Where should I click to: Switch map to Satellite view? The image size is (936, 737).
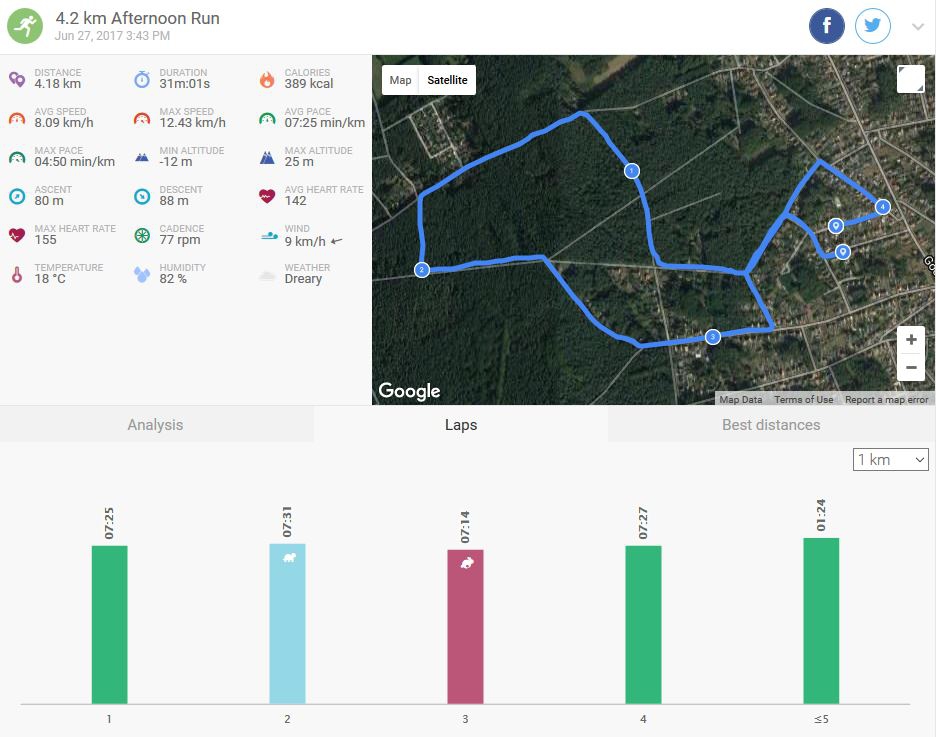coord(447,80)
